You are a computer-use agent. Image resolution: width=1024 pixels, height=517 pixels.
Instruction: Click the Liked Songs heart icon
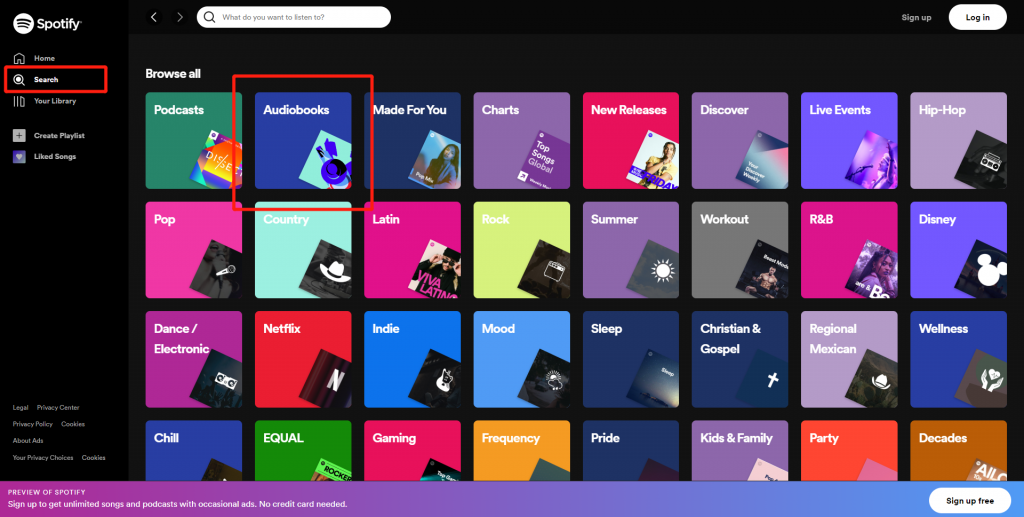tap(19, 157)
